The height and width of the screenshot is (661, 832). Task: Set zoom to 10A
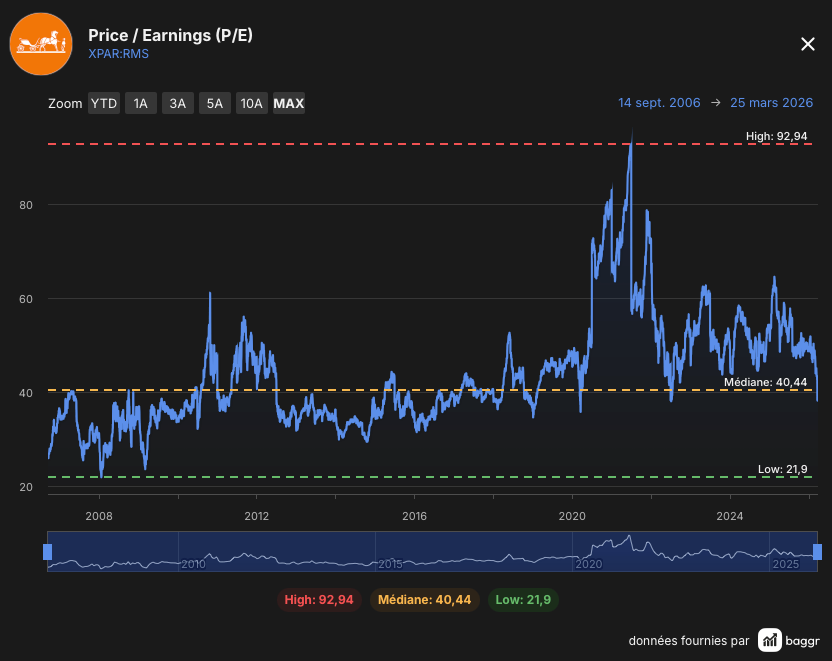pos(252,103)
